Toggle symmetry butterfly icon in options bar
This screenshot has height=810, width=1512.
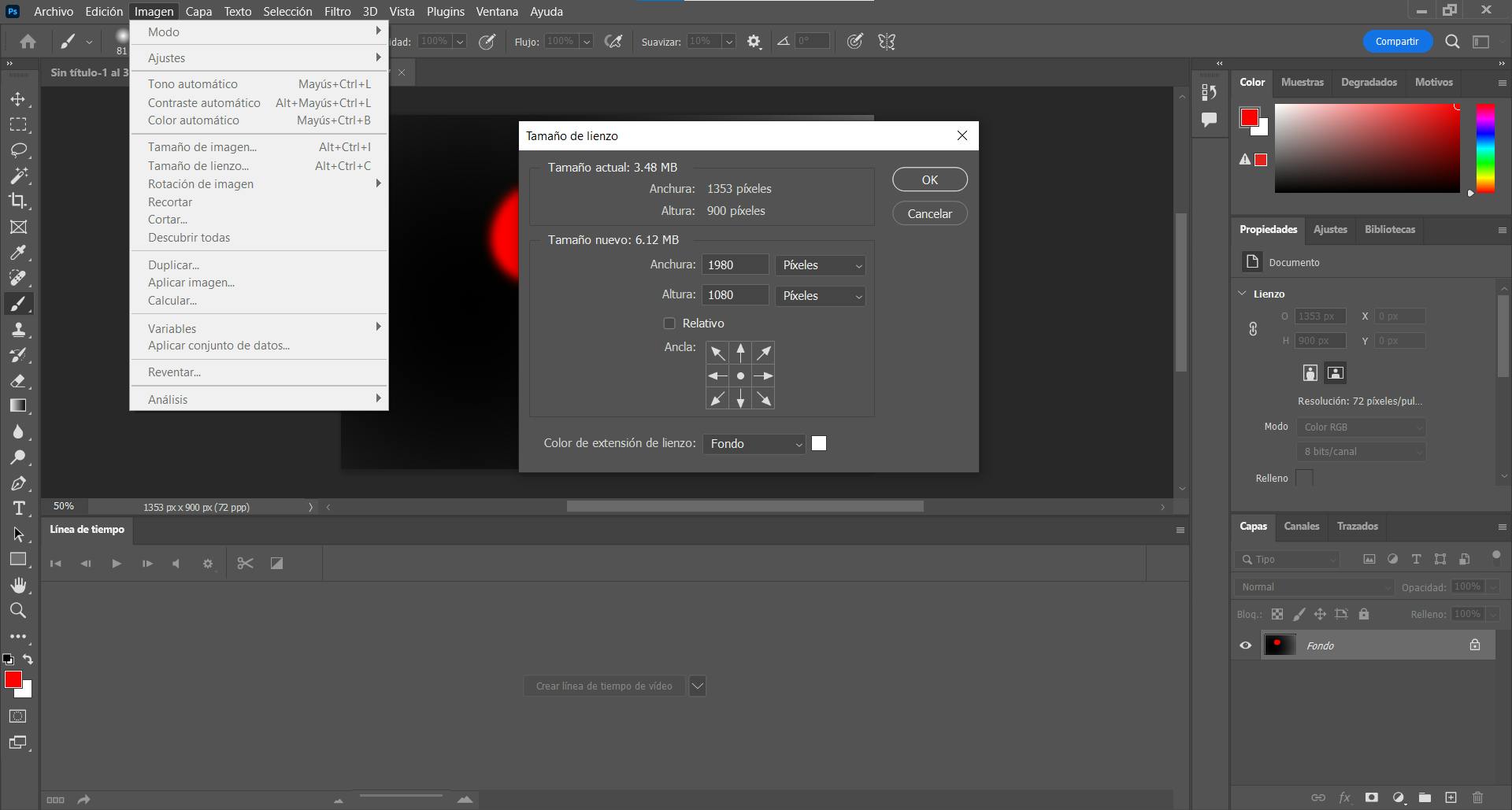tap(887, 42)
